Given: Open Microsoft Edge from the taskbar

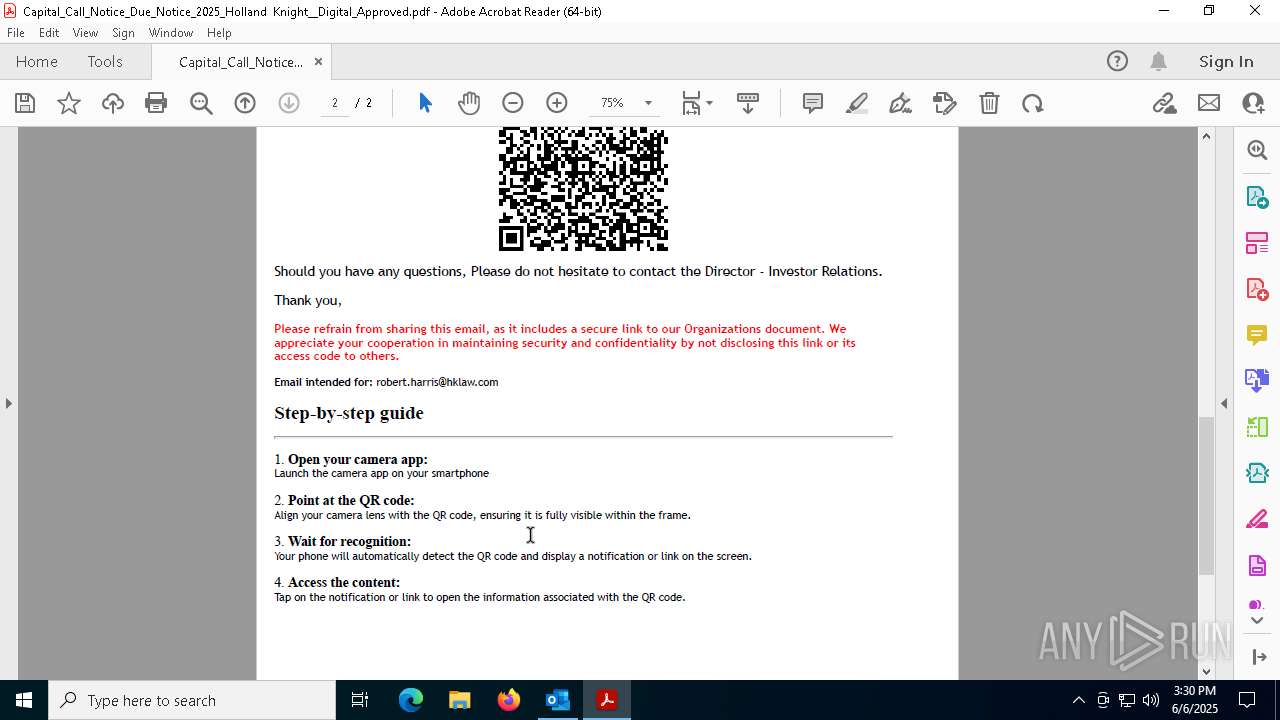Looking at the screenshot, I should click(411, 700).
